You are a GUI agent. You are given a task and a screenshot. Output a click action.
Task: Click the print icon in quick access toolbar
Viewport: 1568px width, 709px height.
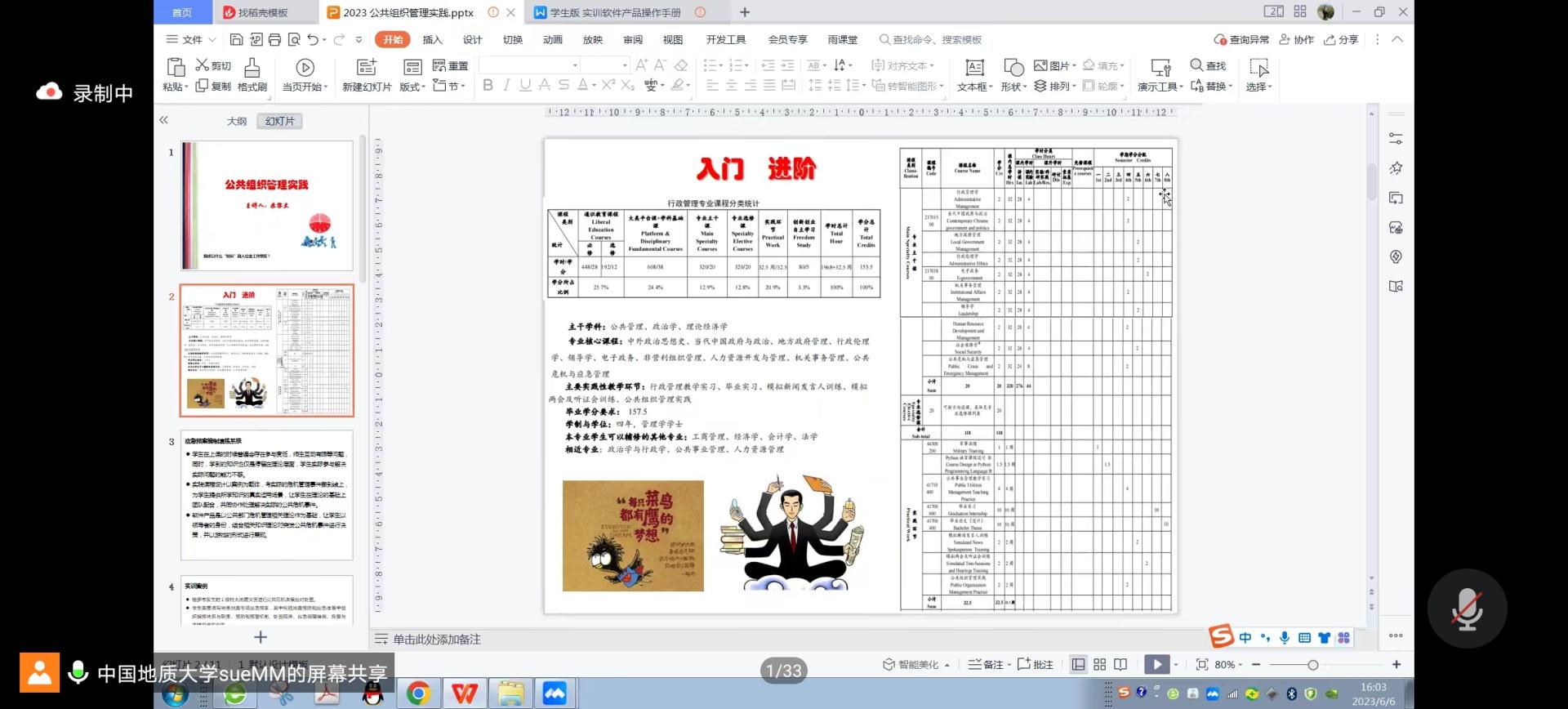[x=275, y=39]
